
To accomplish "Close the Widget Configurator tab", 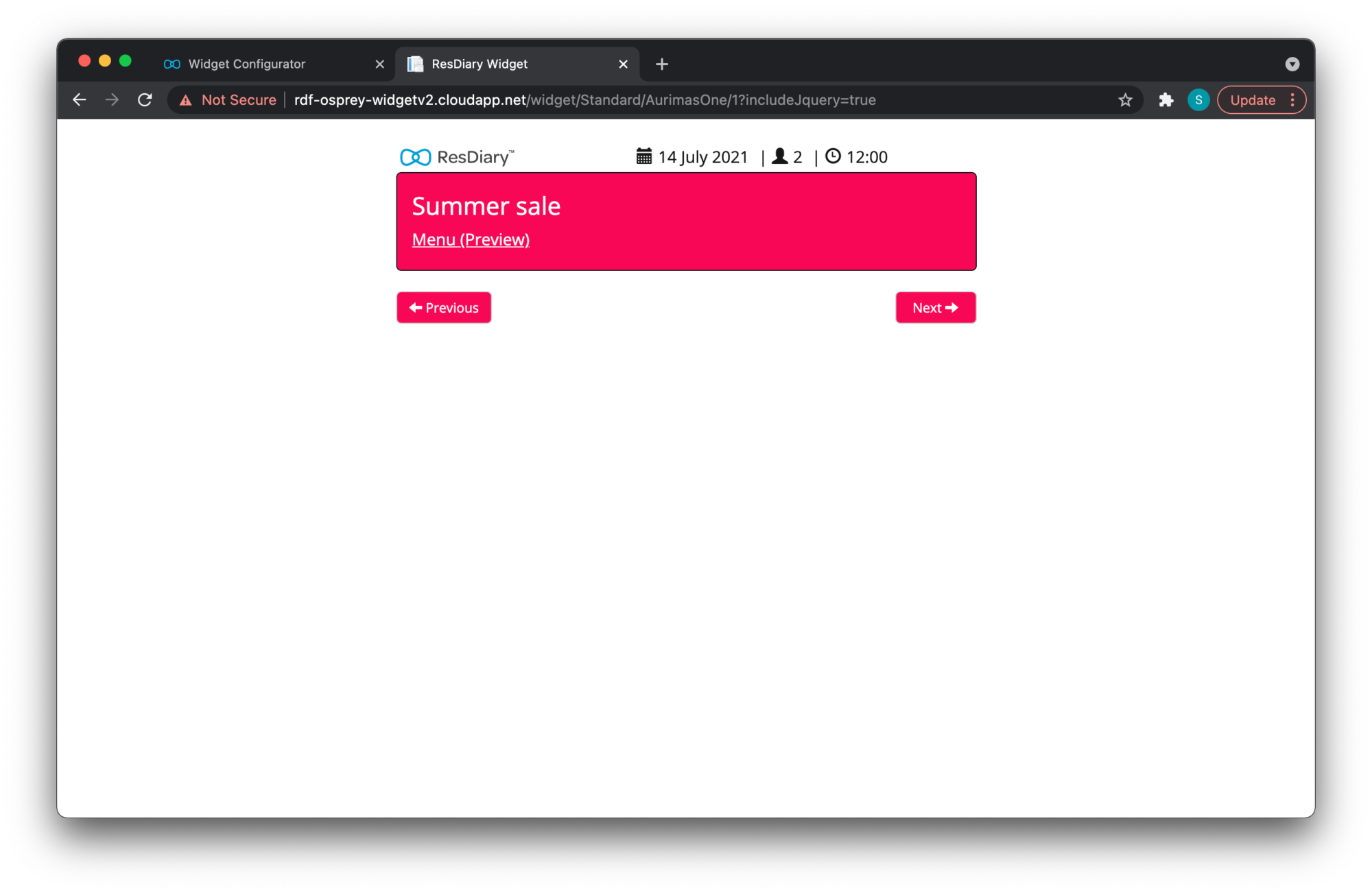I will tap(379, 64).
